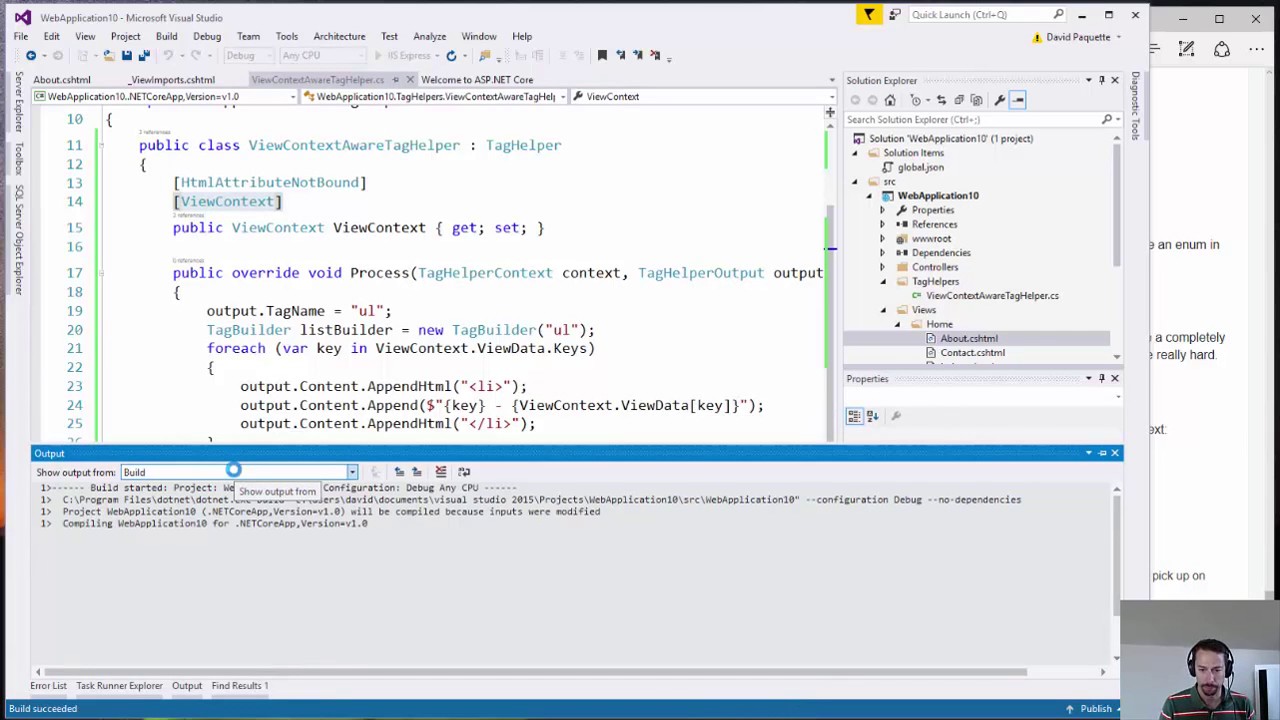The width and height of the screenshot is (1280, 720).
Task: Open the Task Runner Explorer tab
Action: [x=119, y=686]
